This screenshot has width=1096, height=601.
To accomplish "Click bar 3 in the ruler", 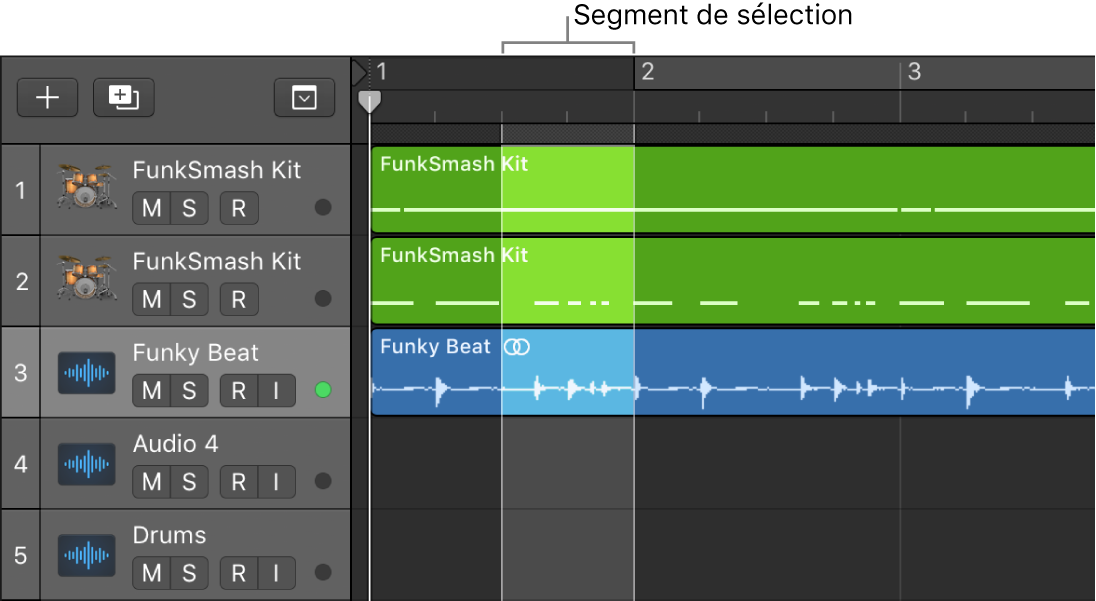I will [913, 72].
